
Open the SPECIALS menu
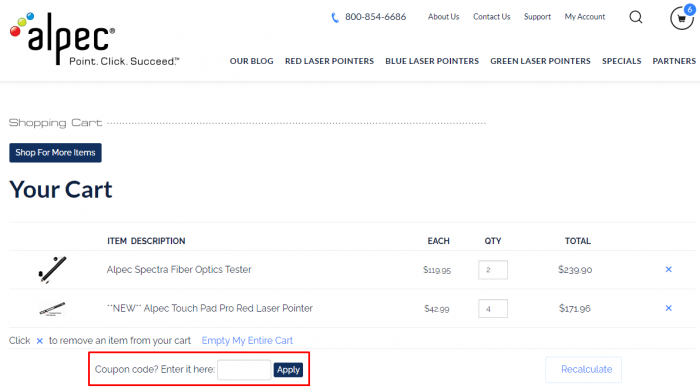[x=621, y=61]
